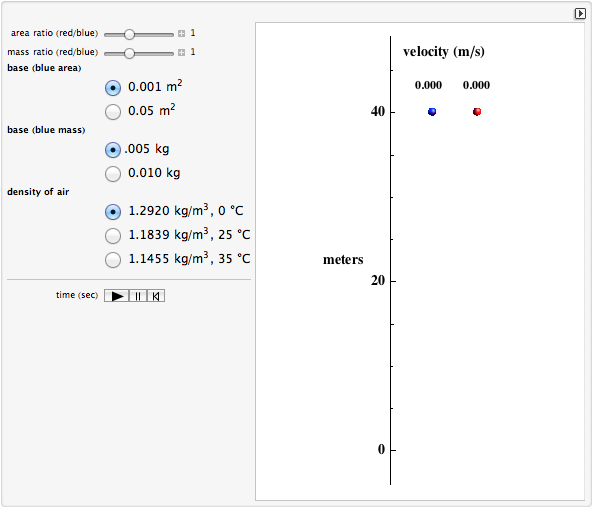Pause the time animation
The image size is (593, 508).
[x=138, y=296]
